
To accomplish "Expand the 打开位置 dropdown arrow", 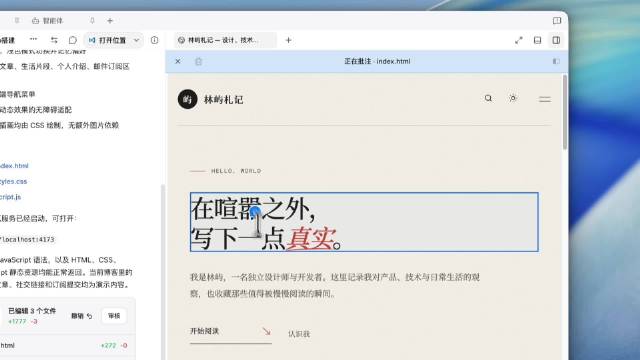I will click(x=136, y=40).
